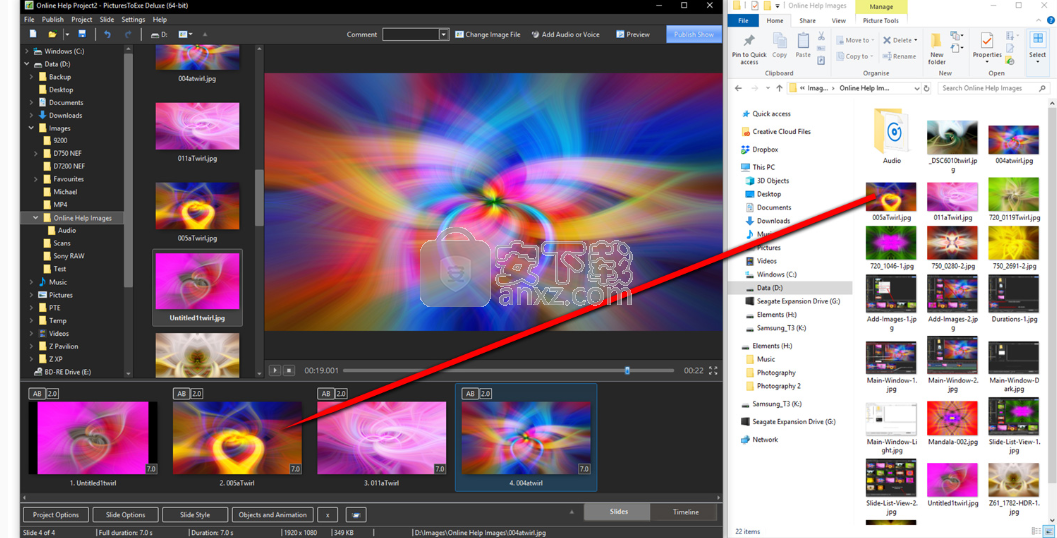1057x538 pixels.
Task: Click the Explorer Help question mark icon
Action: tap(1050, 20)
